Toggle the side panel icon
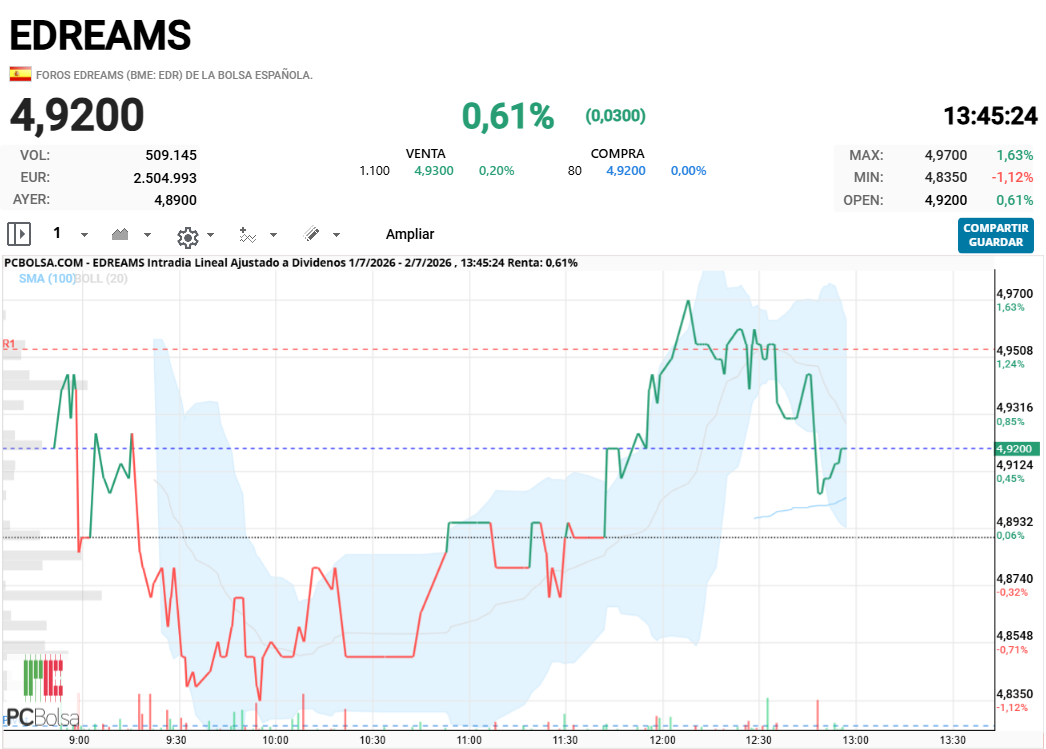Viewport: 1046px width, 749px height. pyautogui.click(x=19, y=234)
